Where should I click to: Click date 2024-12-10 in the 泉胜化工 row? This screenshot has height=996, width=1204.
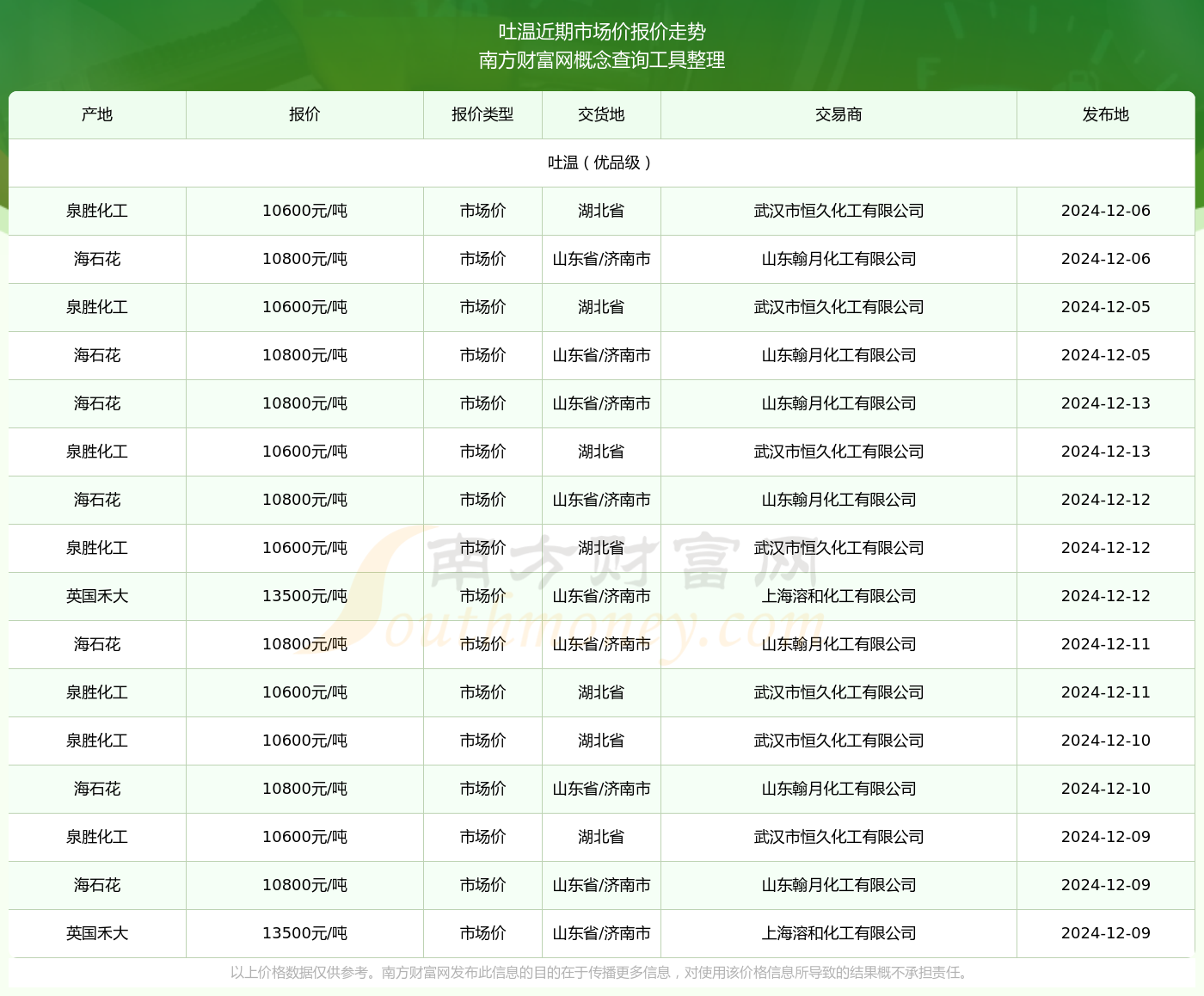click(1106, 741)
